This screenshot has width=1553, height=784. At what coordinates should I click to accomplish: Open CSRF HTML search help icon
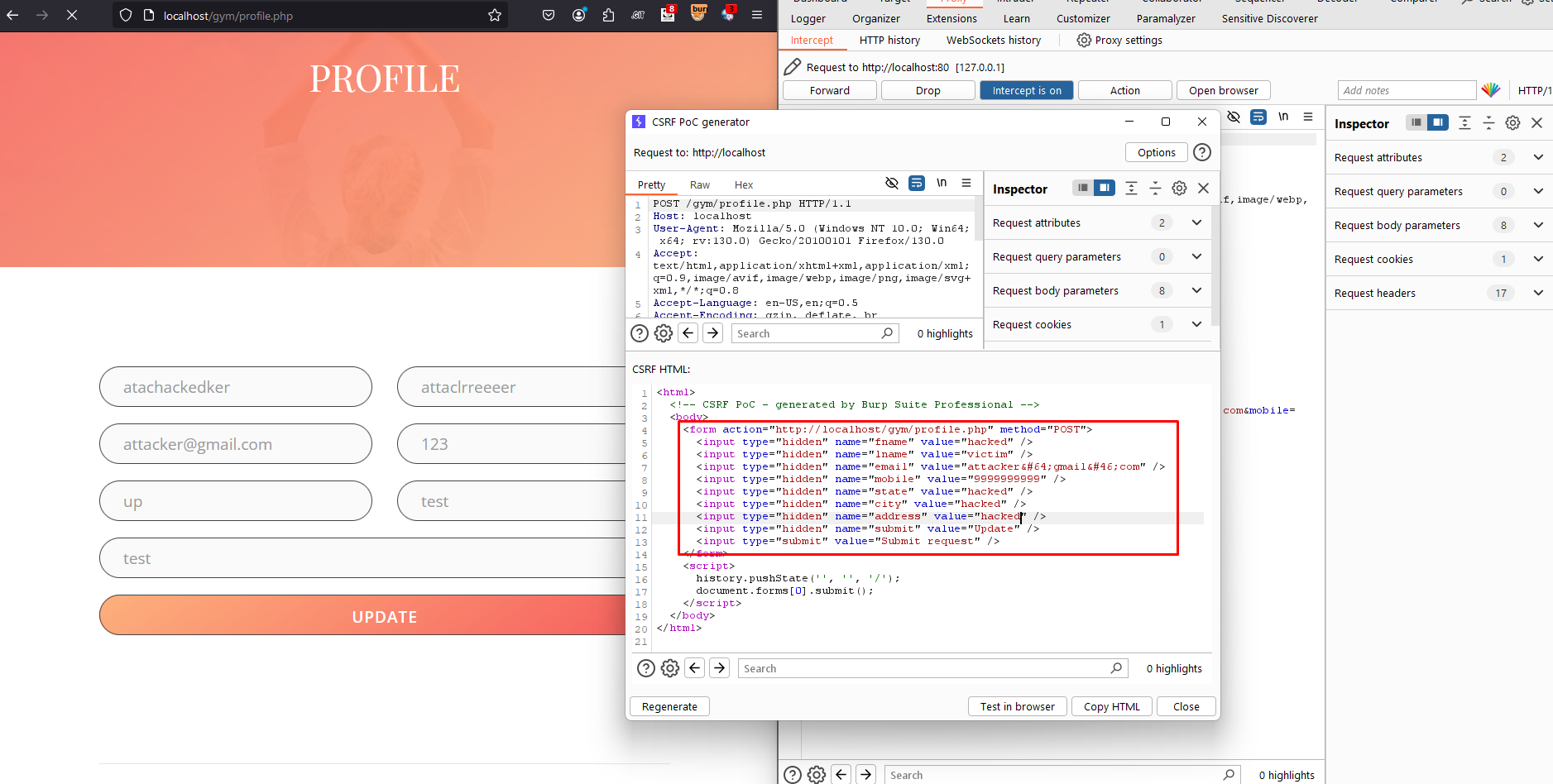[x=646, y=668]
